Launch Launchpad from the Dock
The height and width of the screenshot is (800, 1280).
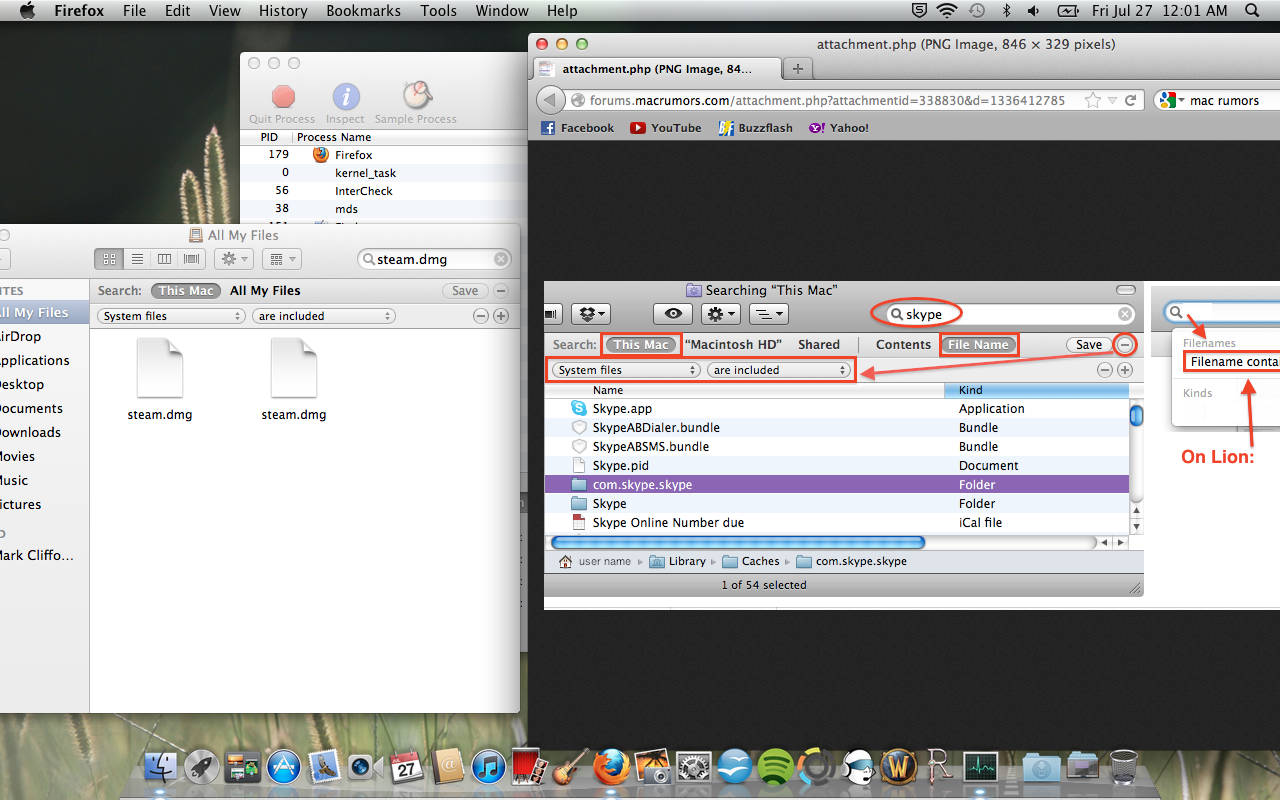(x=201, y=768)
